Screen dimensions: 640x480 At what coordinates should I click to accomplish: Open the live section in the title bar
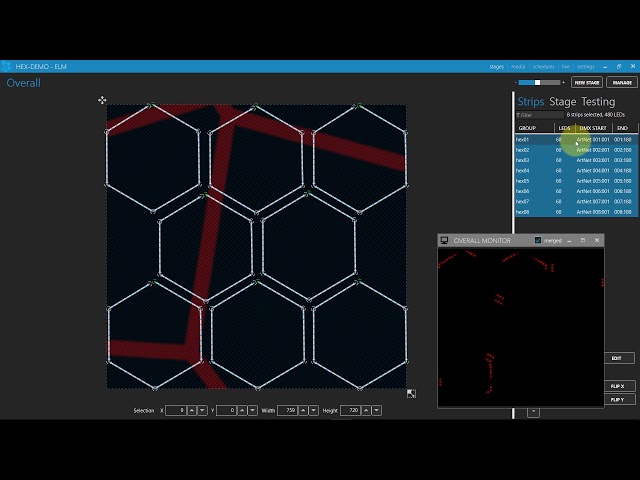565,67
